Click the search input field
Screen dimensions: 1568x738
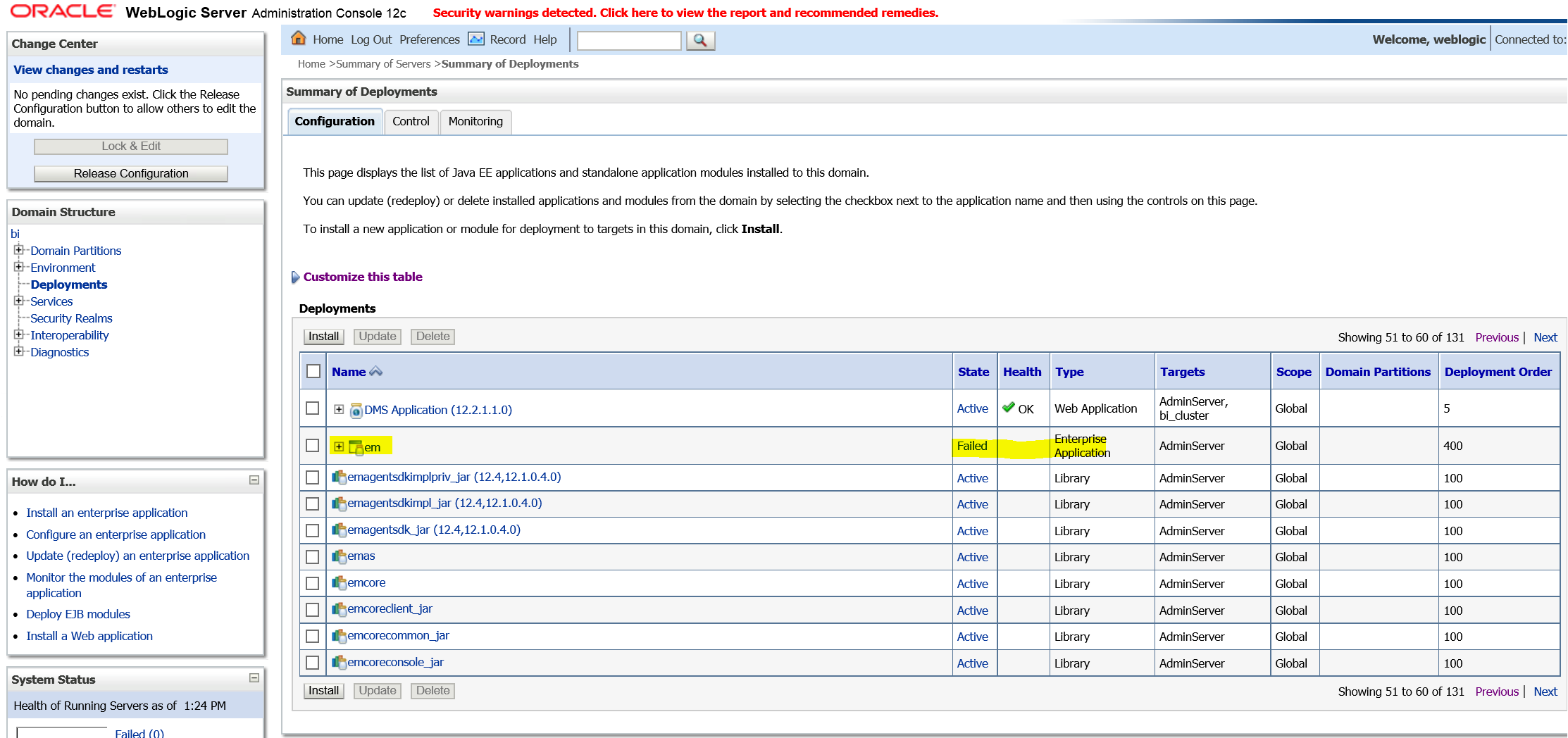[x=629, y=41]
